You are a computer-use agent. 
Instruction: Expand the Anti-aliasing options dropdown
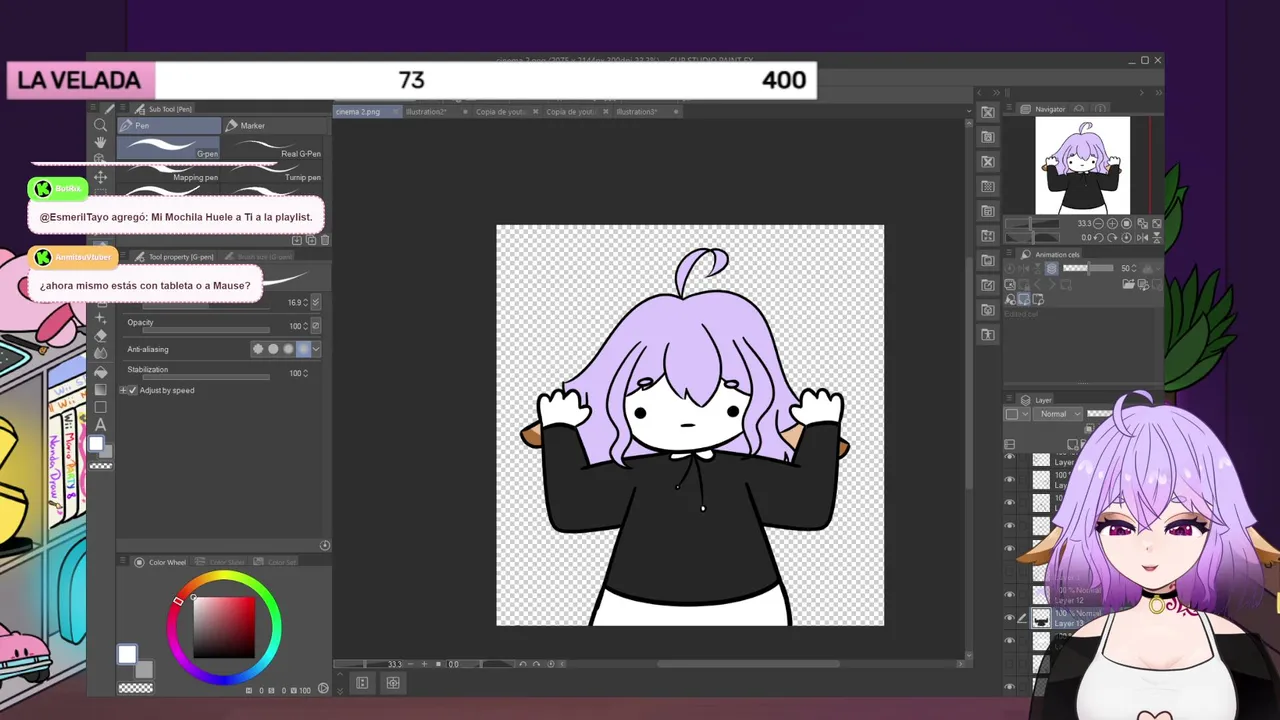pyautogui.click(x=316, y=349)
